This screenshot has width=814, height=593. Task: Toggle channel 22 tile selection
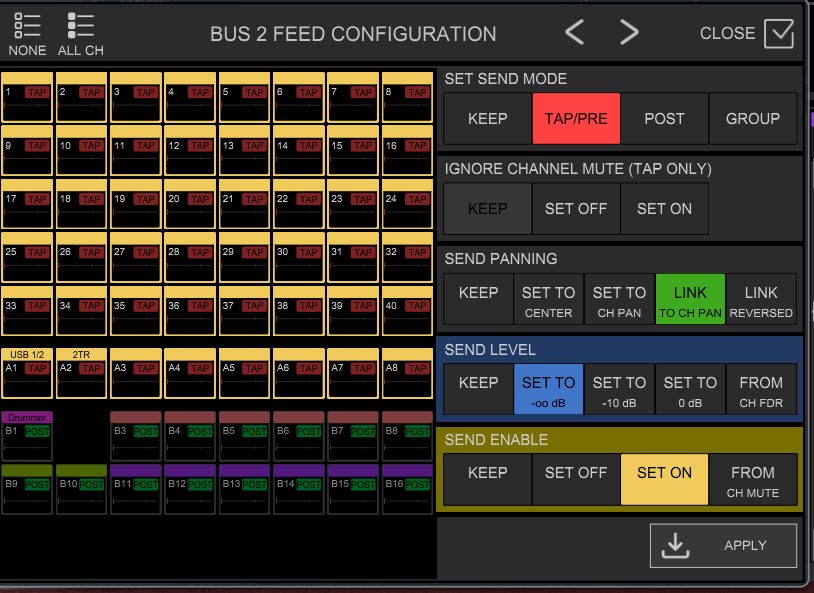pyautogui.click(x=299, y=204)
